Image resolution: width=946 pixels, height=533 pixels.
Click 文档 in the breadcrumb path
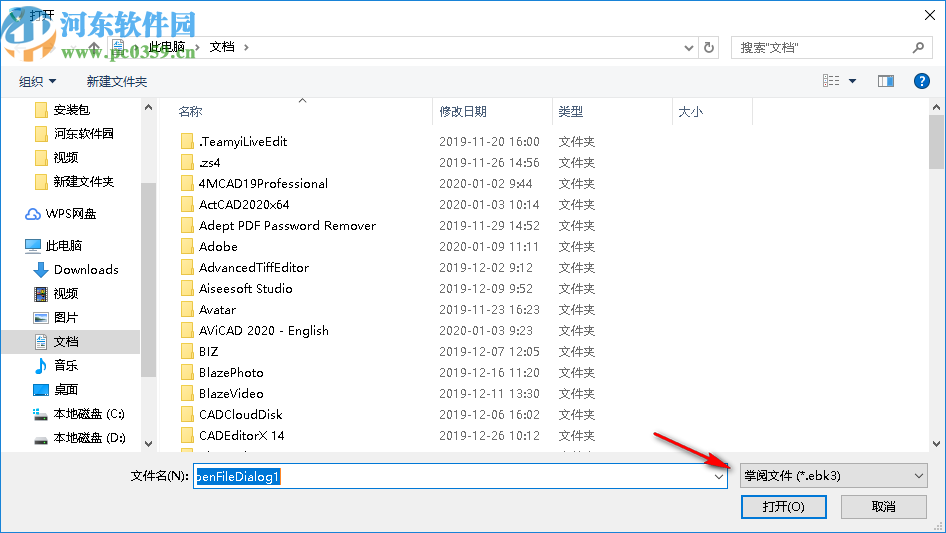point(222,47)
